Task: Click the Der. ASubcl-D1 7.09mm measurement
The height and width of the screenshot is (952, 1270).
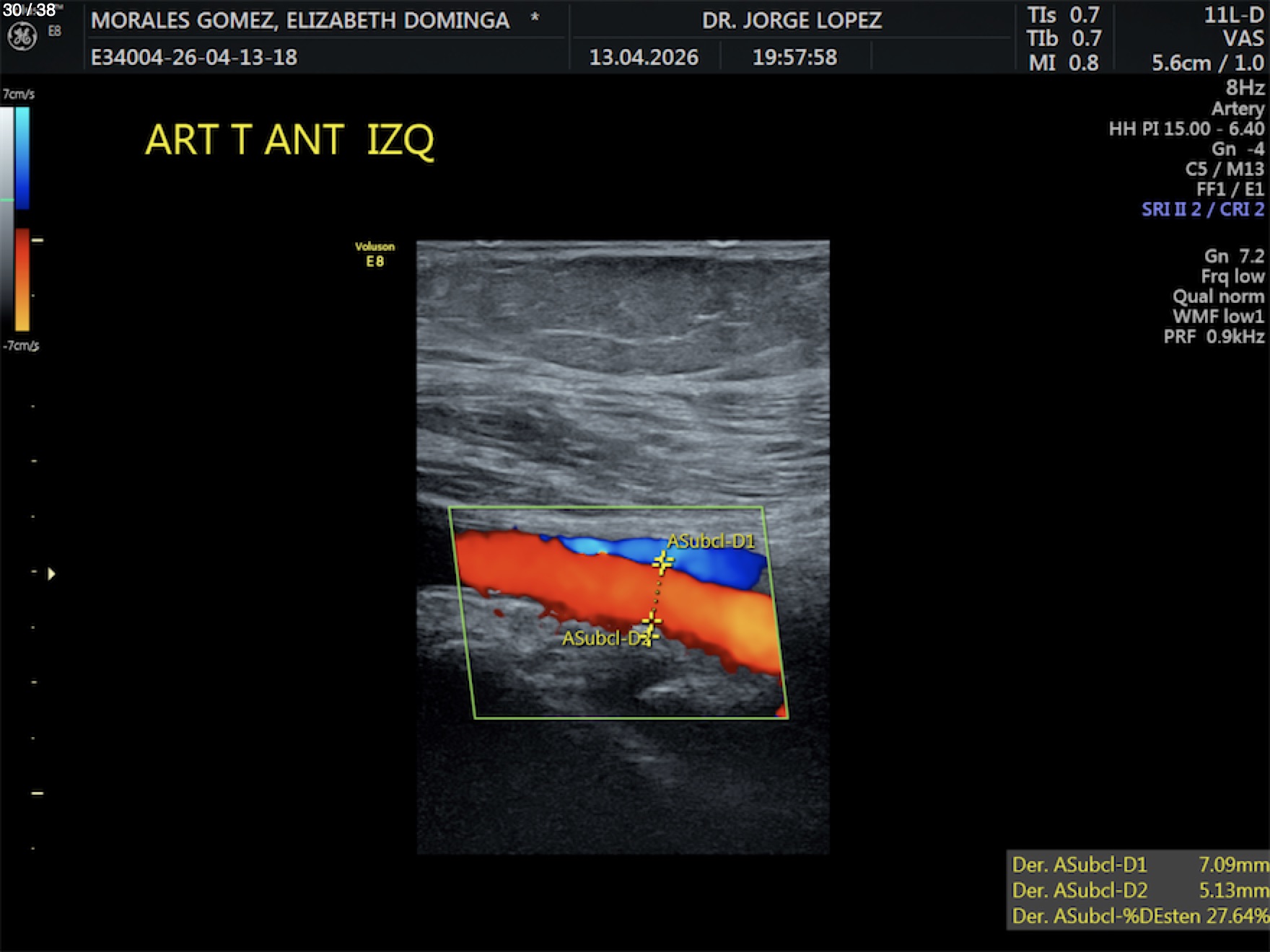Action: click(x=1139, y=864)
